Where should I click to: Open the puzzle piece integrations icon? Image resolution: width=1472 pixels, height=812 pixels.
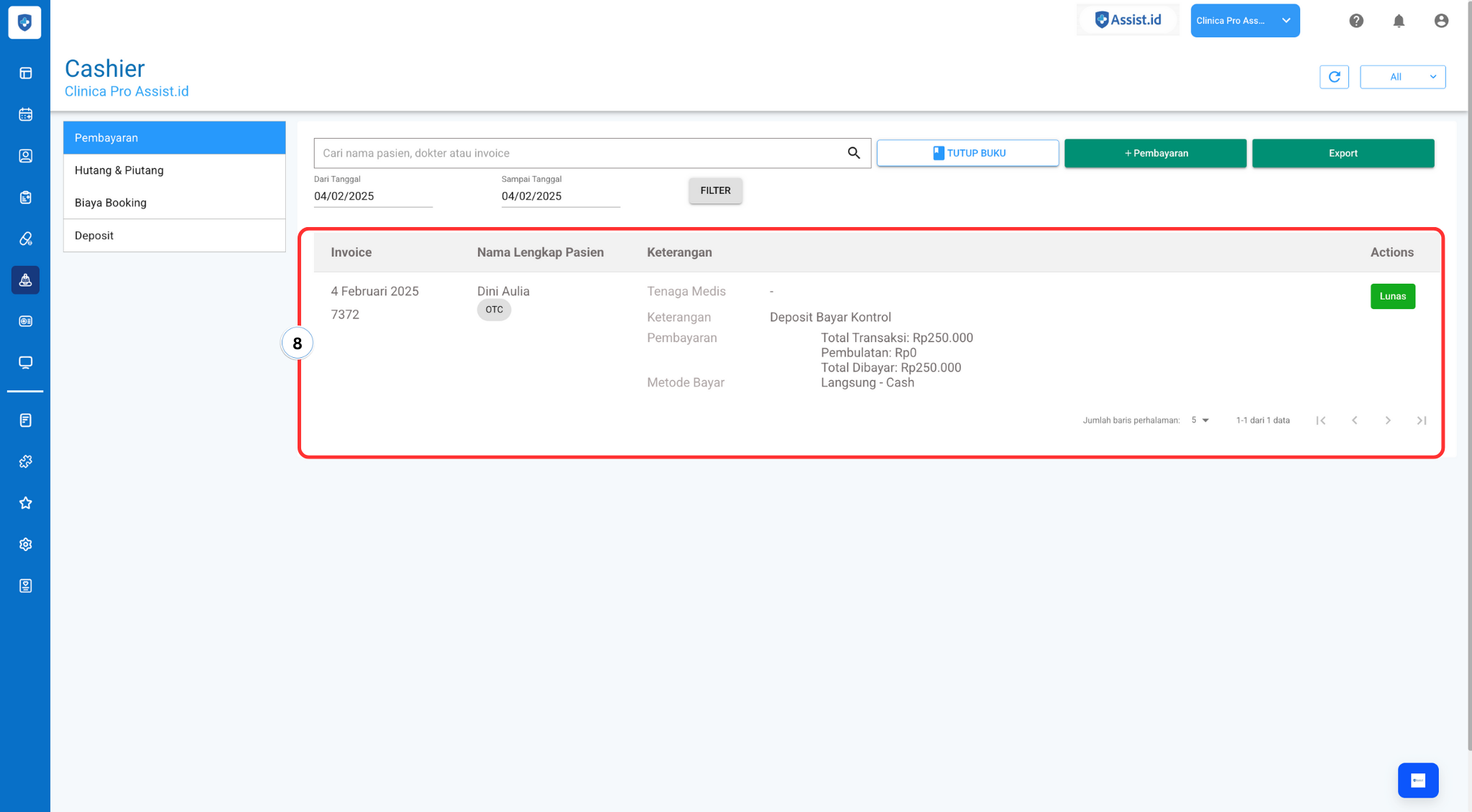click(25, 462)
